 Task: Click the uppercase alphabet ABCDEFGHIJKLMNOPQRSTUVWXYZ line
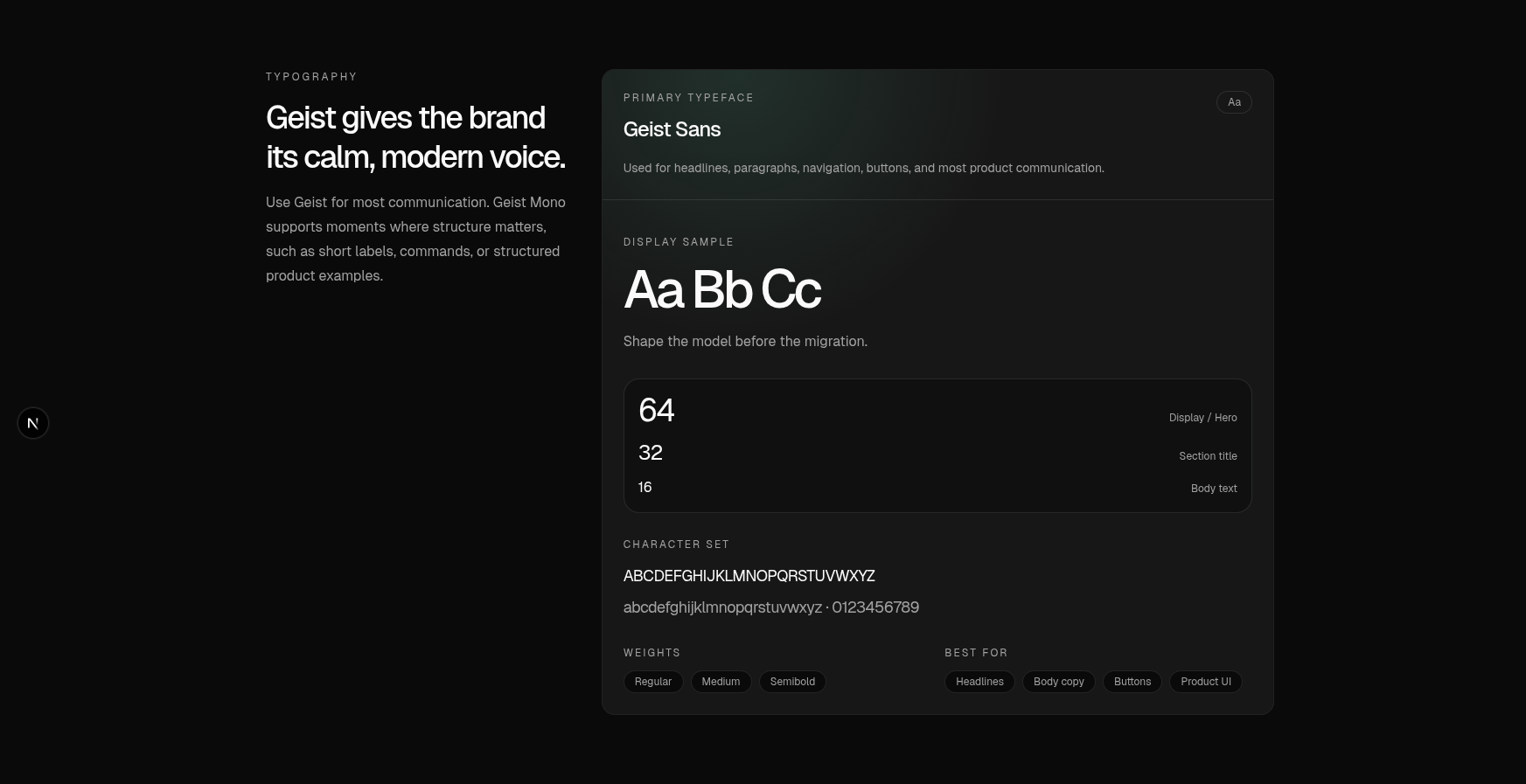click(x=749, y=576)
